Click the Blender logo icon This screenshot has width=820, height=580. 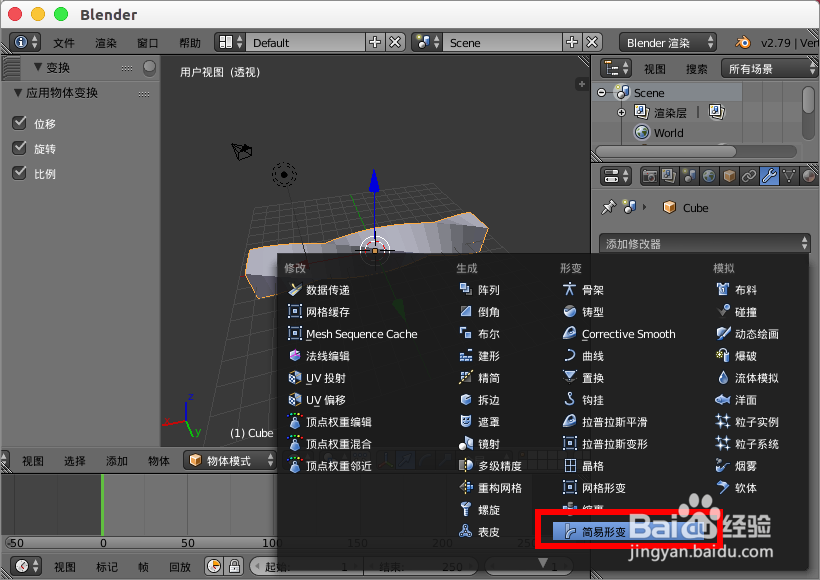(x=742, y=42)
